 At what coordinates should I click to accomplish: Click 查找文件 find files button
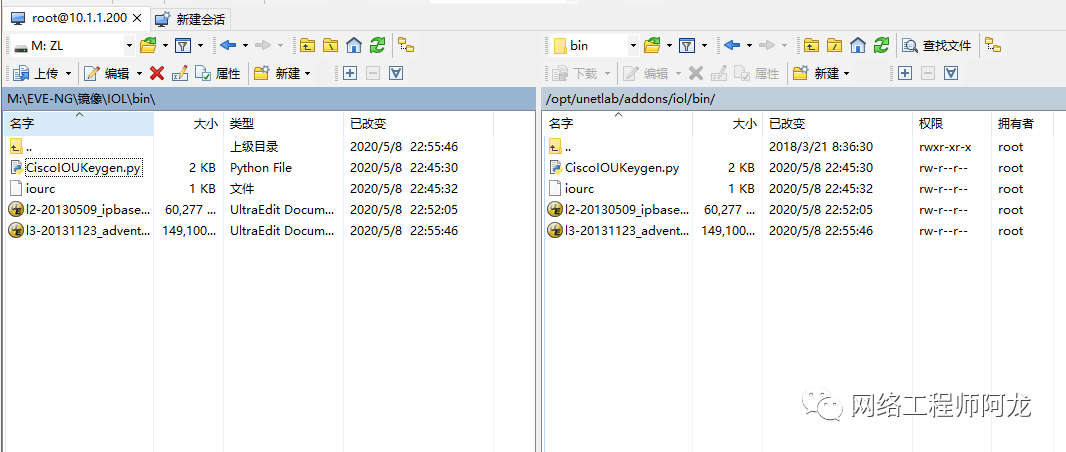click(x=937, y=46)
